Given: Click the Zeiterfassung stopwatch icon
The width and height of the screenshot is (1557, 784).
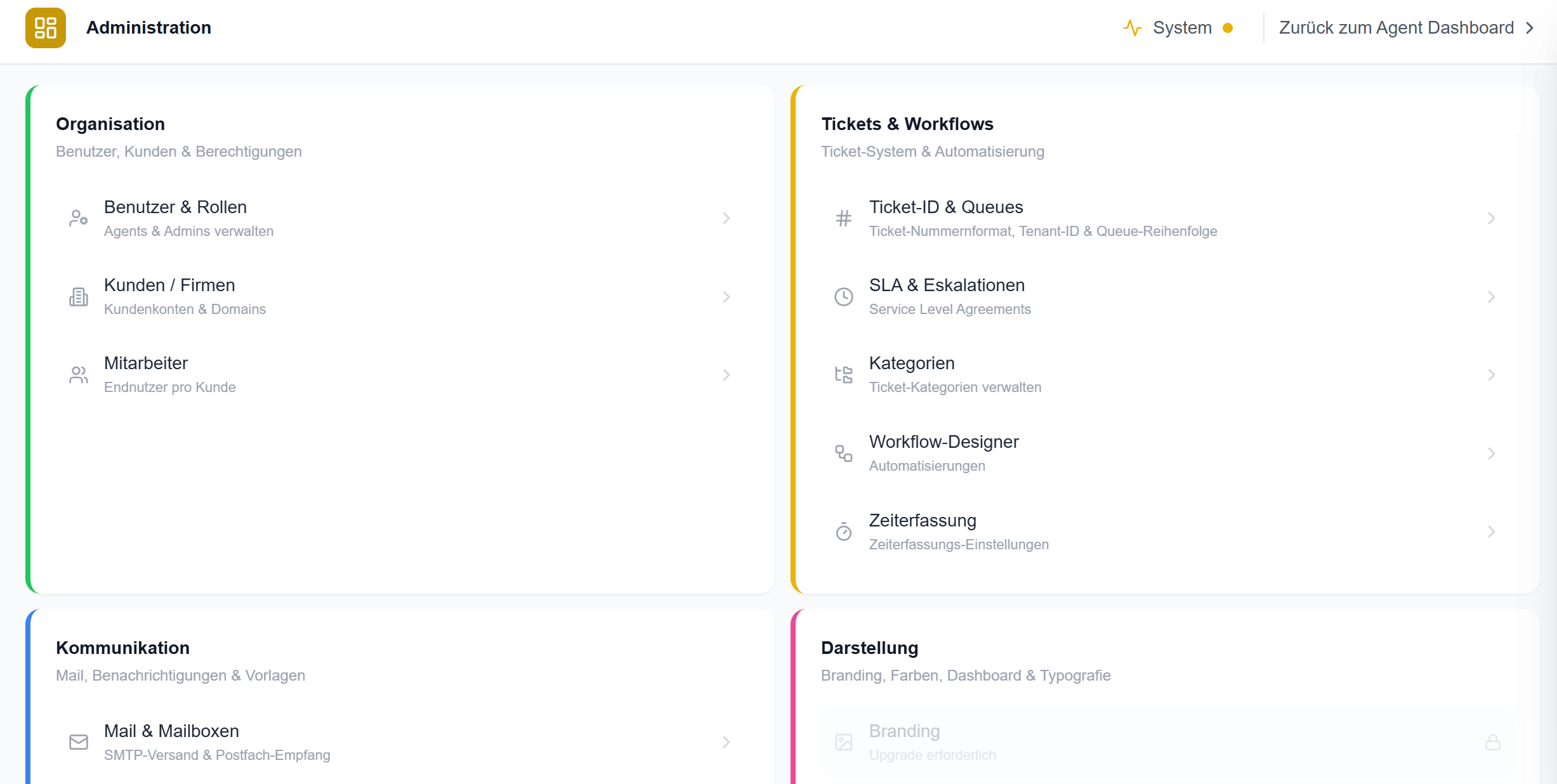Looking at the screenshot, I should (844, 532).
